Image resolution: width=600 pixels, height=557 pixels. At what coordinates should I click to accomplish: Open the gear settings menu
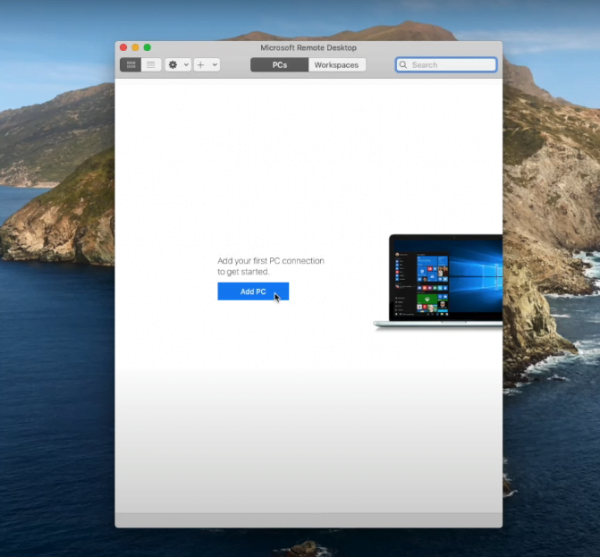point(173,65)
